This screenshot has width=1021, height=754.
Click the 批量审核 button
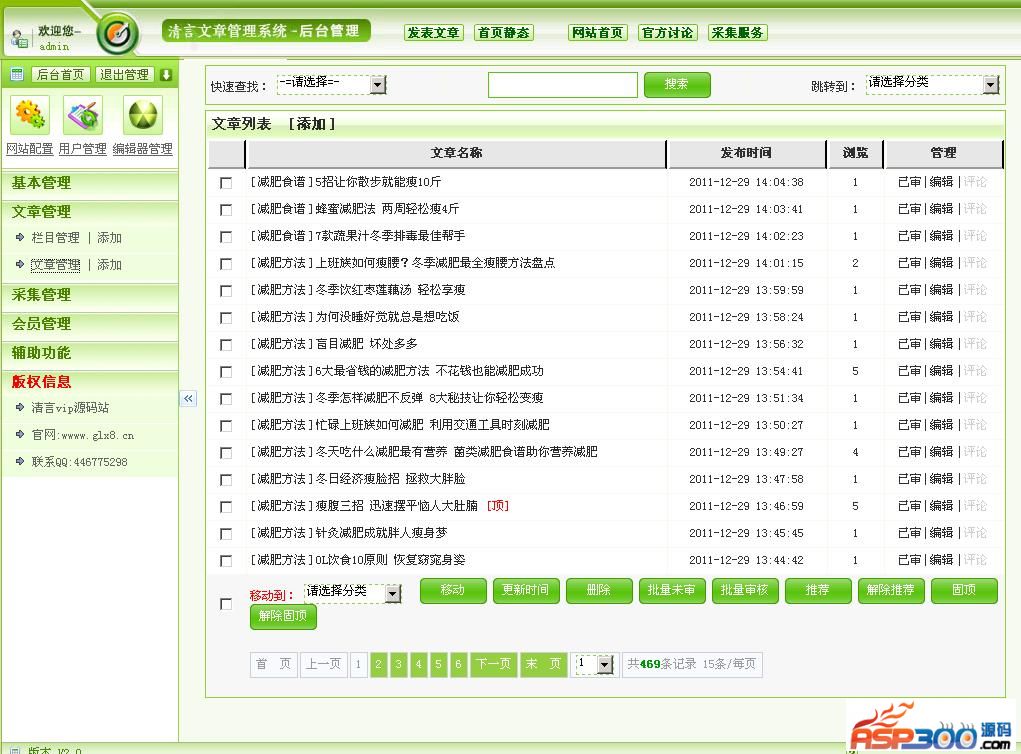click(x=745, y=591)
